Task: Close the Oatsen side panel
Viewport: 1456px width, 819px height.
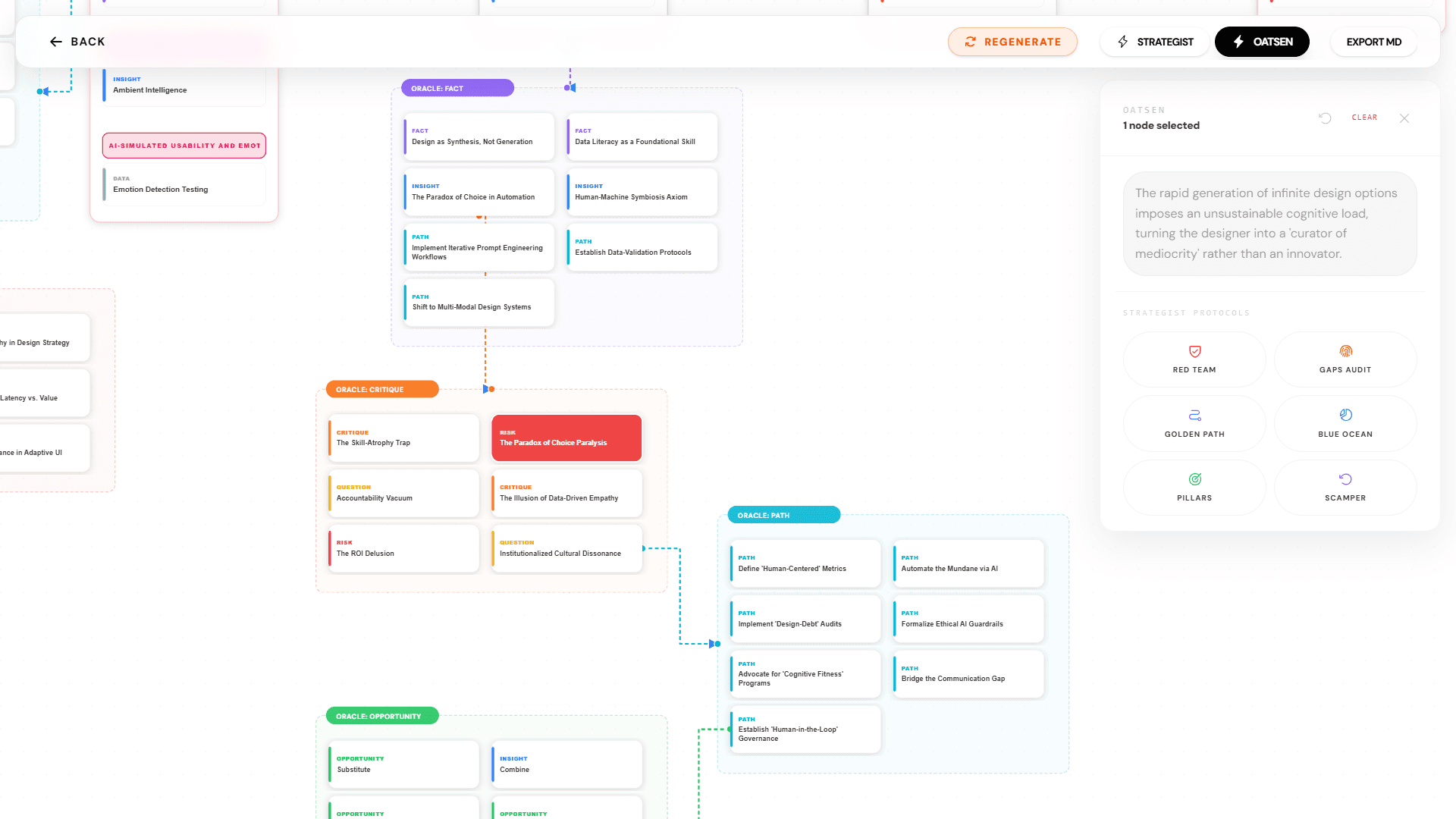Action: (1404, 118)
